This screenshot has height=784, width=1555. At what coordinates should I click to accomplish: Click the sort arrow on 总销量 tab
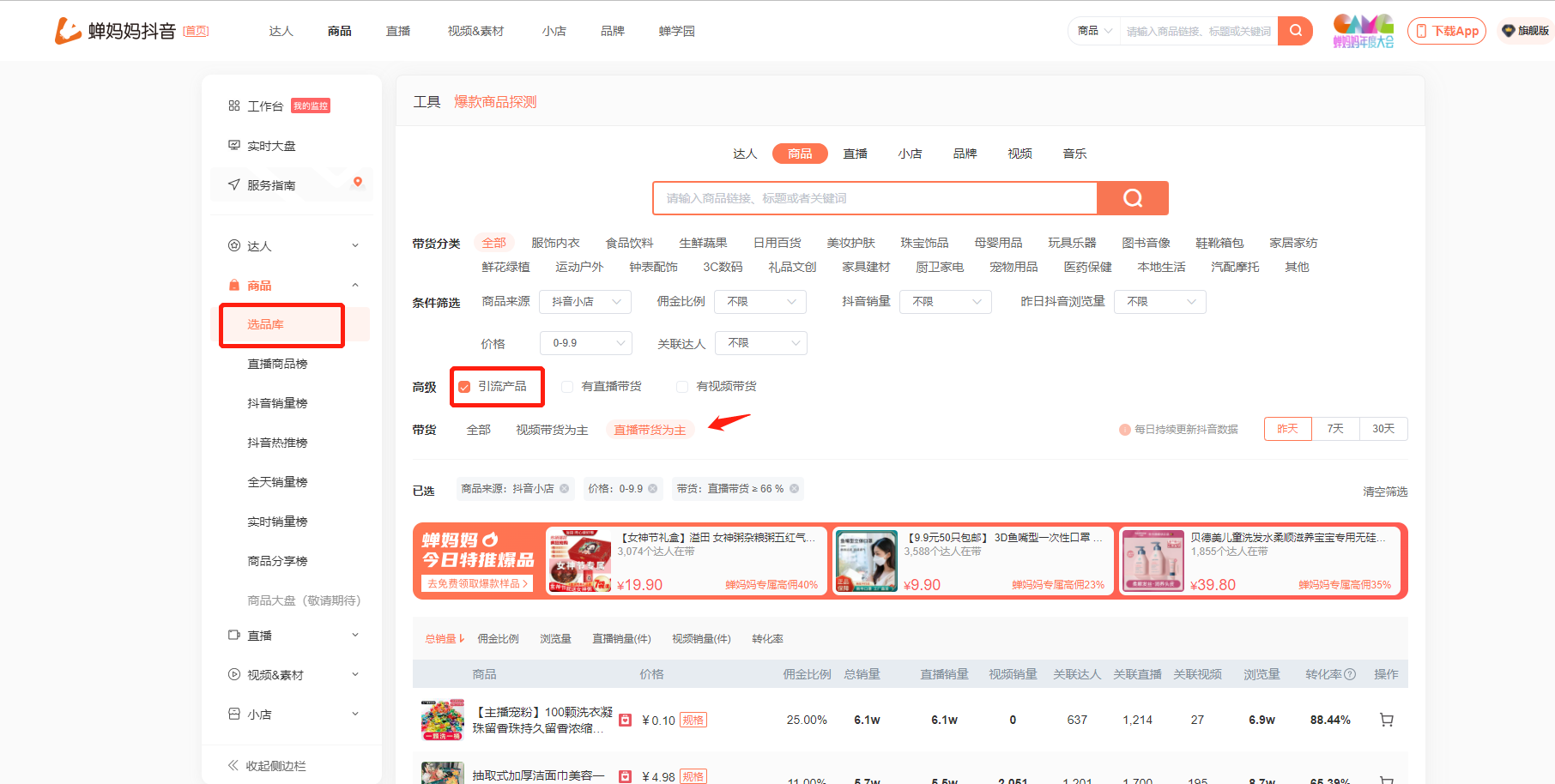462,639
